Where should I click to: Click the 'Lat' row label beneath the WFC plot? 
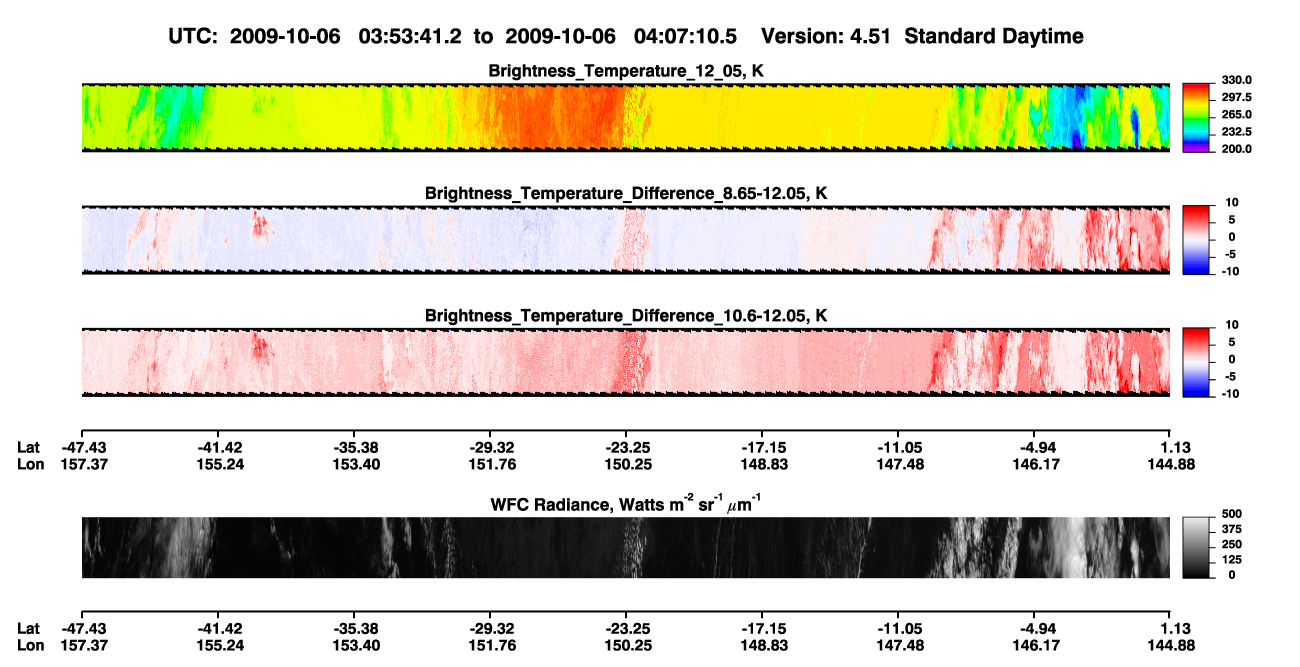(x=28, y=629)
